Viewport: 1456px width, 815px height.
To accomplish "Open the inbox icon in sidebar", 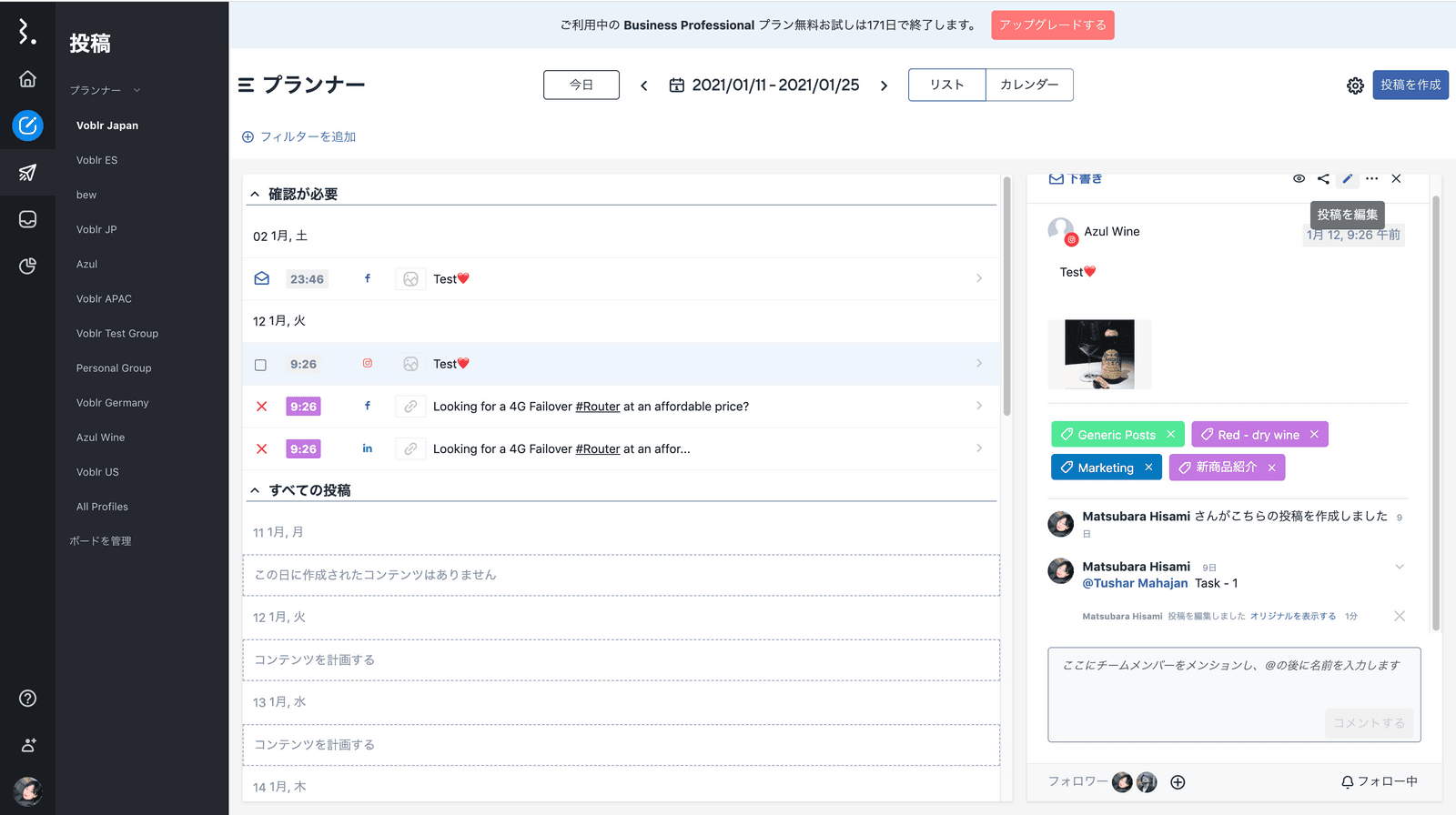I will [x=27, y=219].
